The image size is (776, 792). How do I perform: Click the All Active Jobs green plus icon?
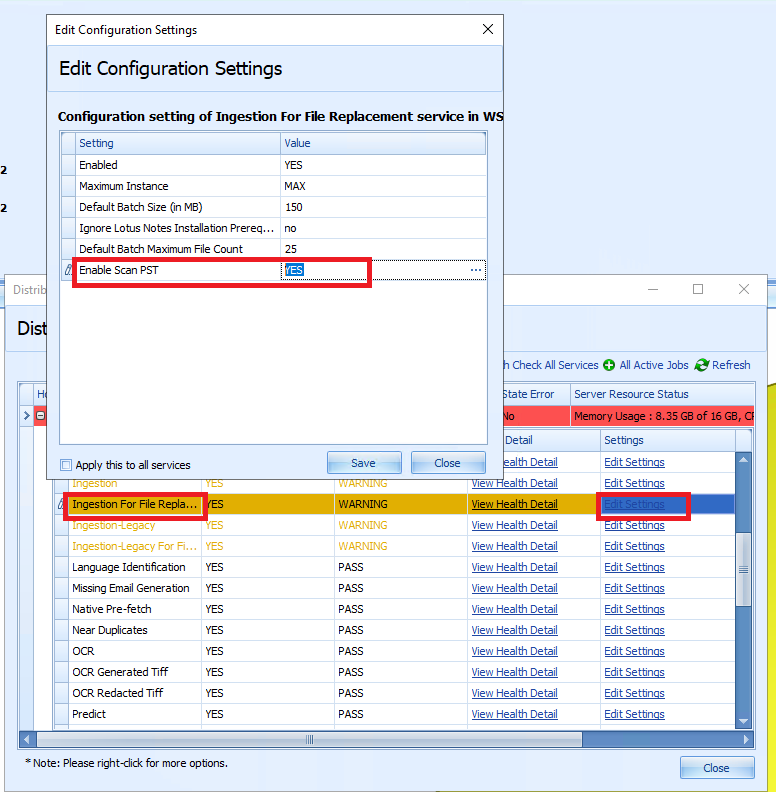click(609, 365)
